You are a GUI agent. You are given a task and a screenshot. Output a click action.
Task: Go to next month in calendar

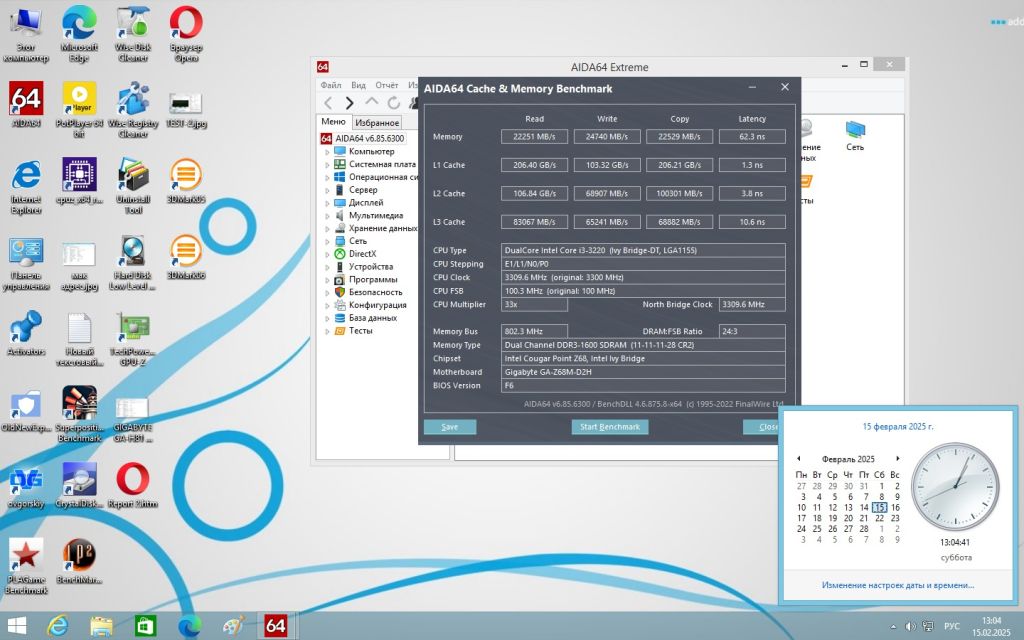(898, 458)
